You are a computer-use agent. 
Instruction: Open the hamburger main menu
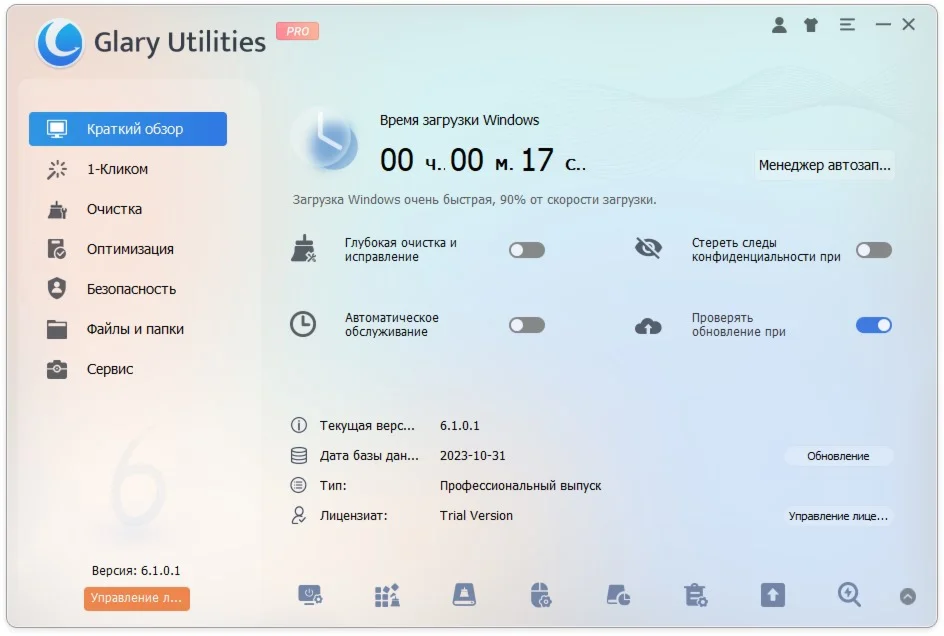pyautogui.click(x=847, y=25)
